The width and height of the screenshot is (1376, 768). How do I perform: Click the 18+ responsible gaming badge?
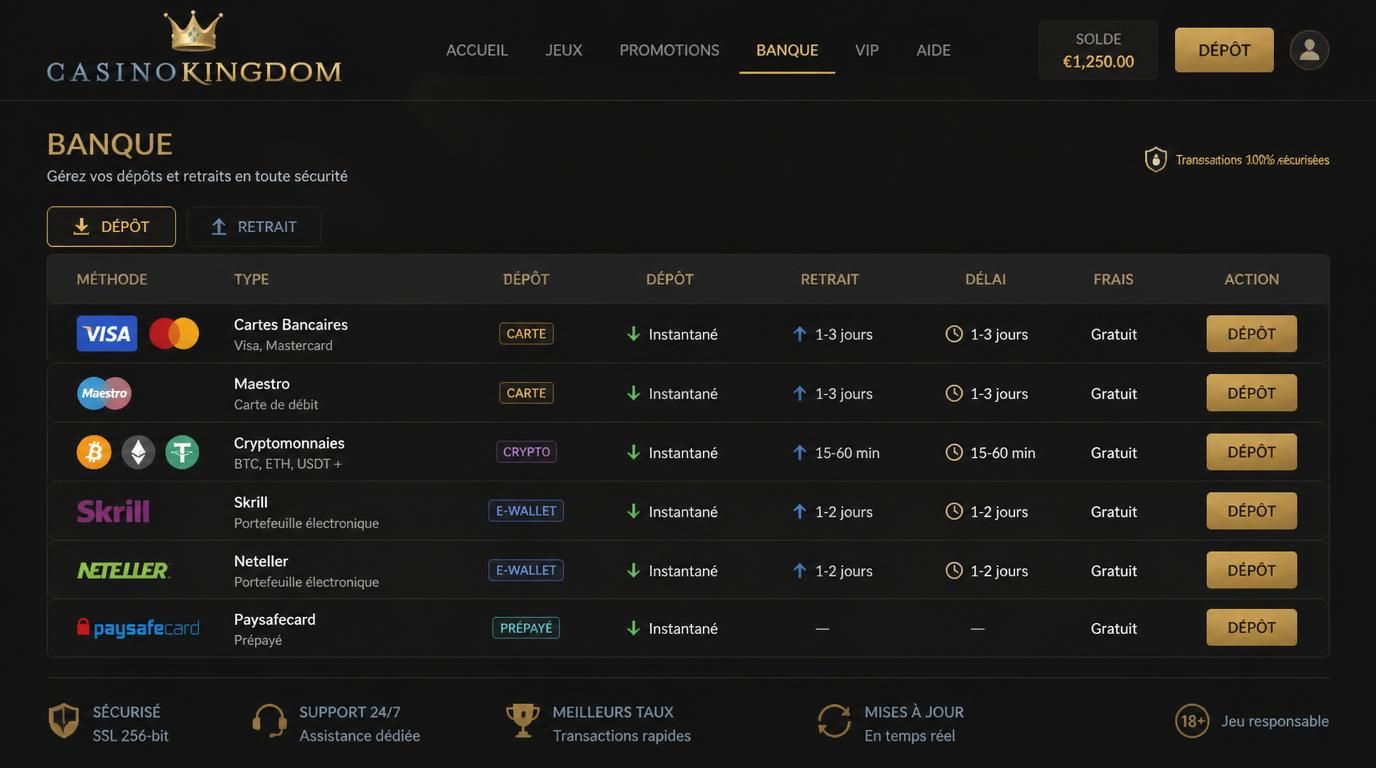pos(1192,721)
